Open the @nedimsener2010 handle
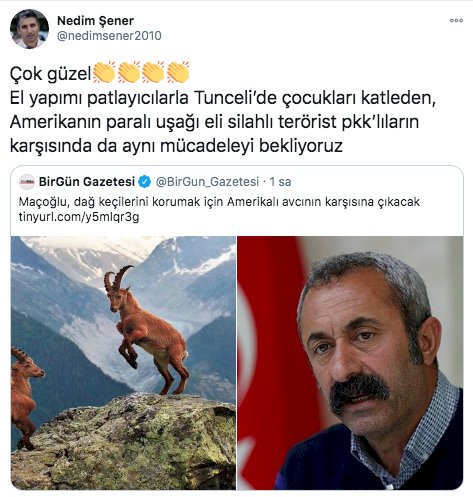 [x=109, y=36]
